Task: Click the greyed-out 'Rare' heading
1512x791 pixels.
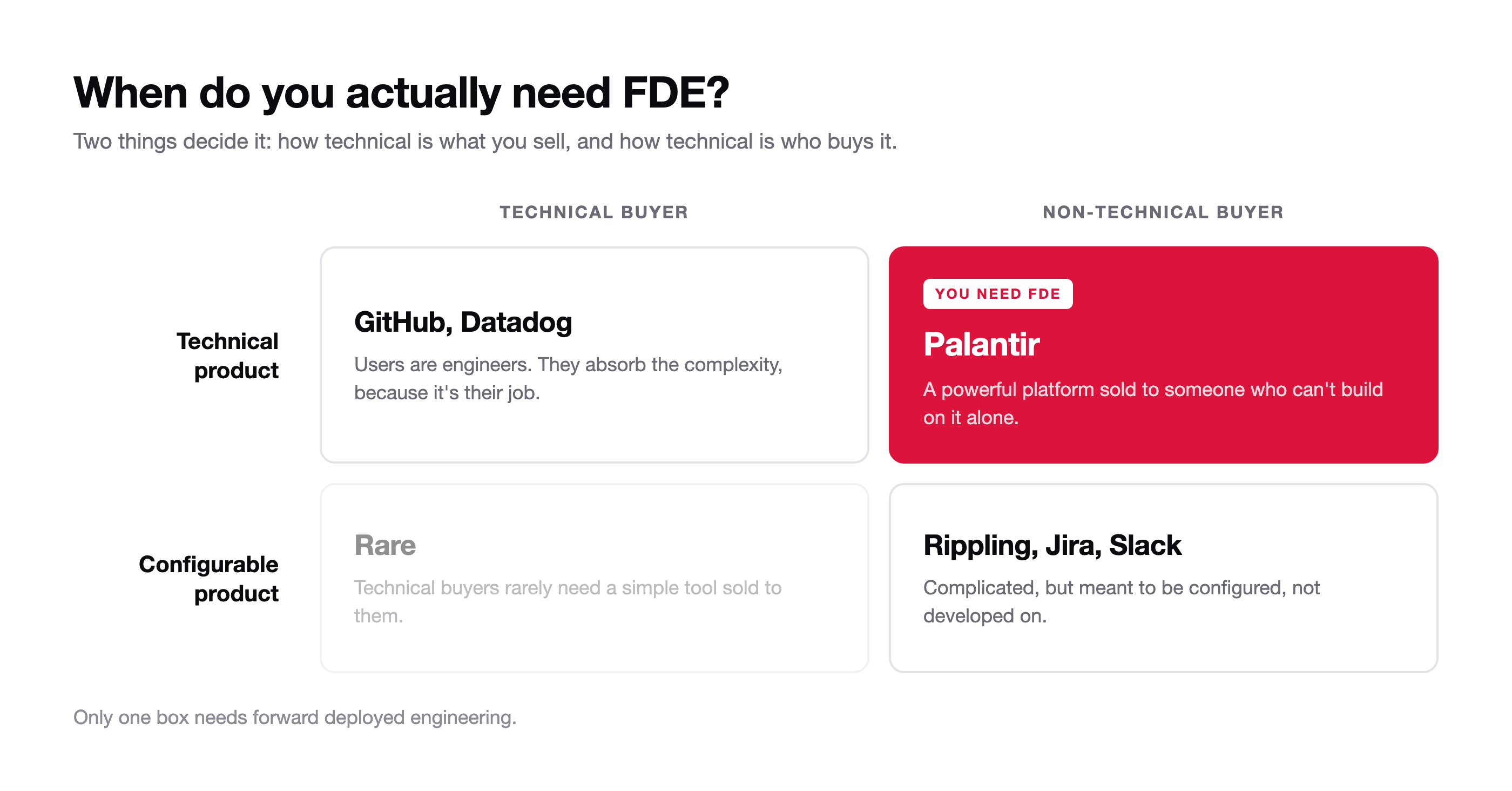Action: pyautogui.click(x=385, y=546)
